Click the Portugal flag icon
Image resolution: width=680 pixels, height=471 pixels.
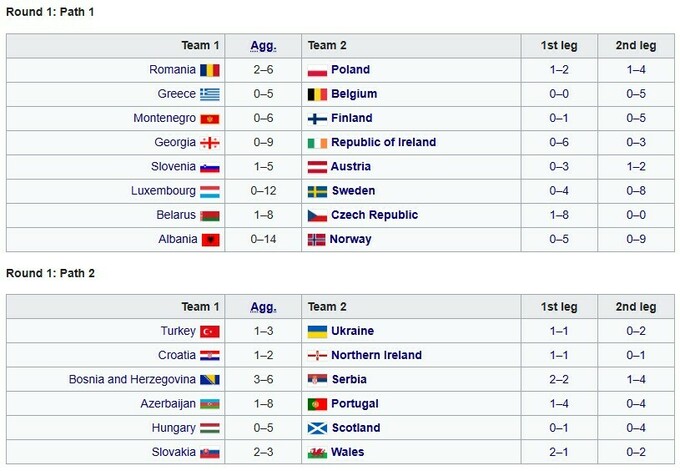tap(317, 404)
